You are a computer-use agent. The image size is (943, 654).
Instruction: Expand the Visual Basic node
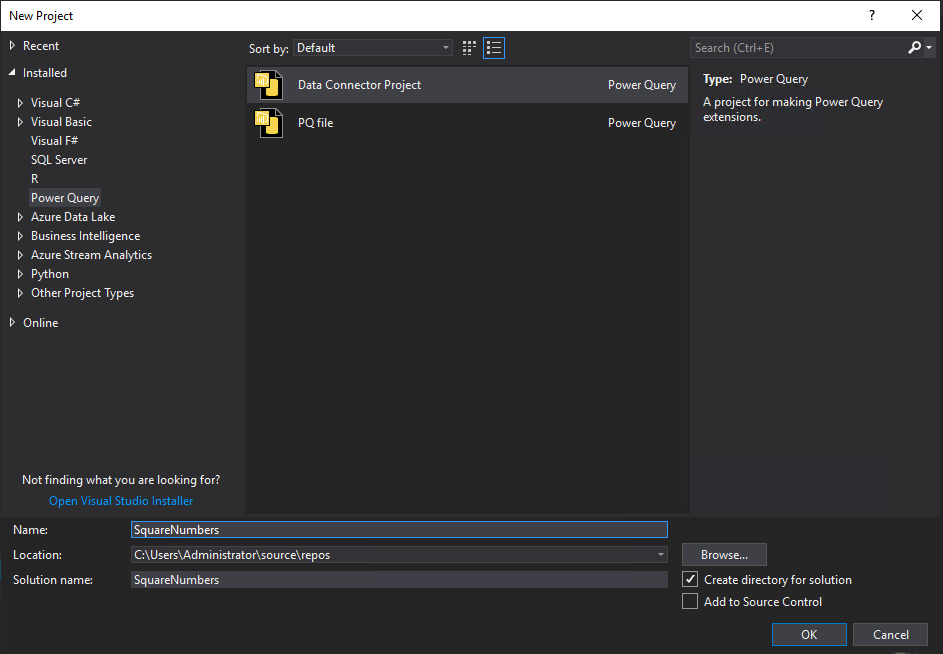coord(20,122)
